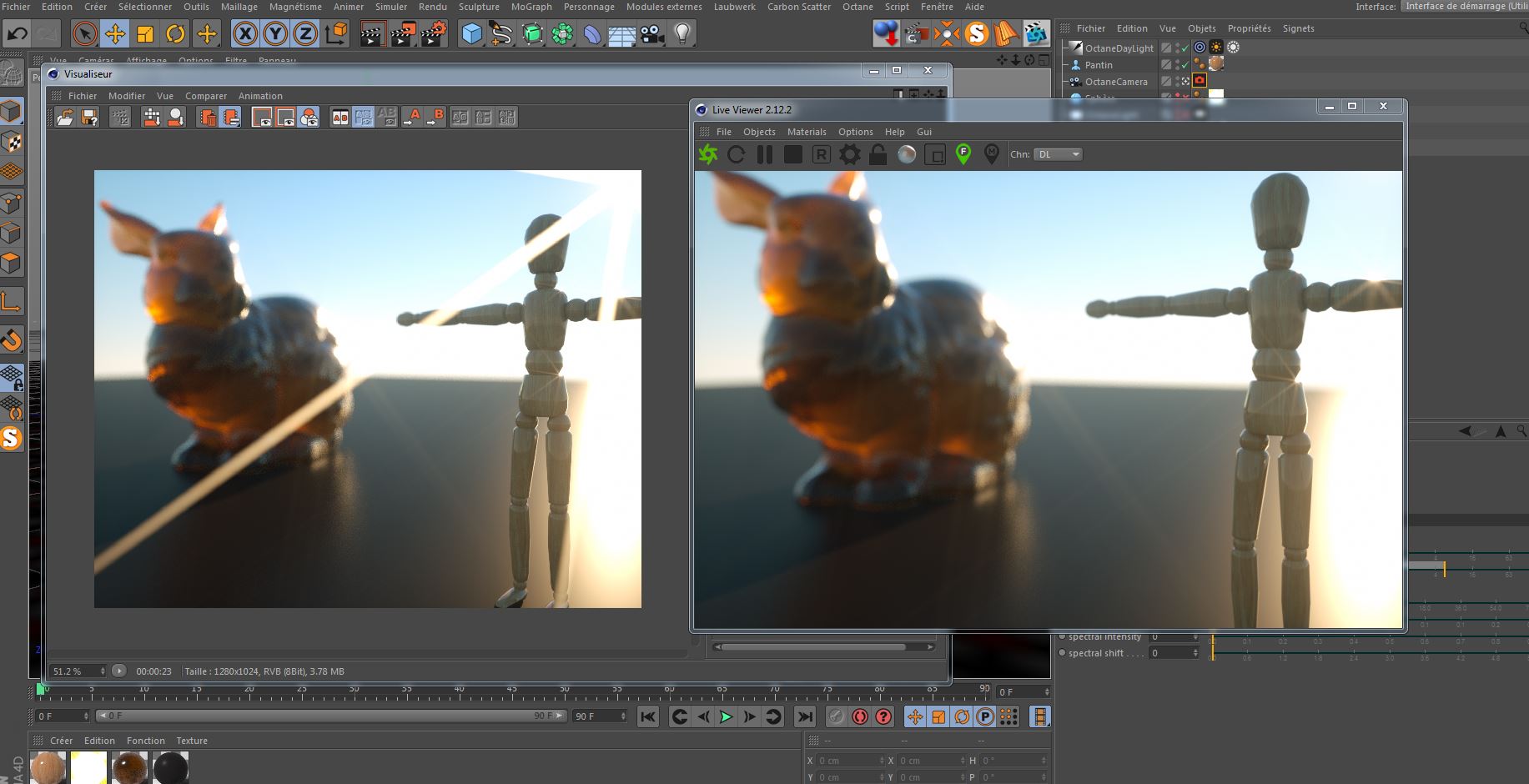Switch the world/object coordinate system icon
1529x784 pixels.
(337, 34)
